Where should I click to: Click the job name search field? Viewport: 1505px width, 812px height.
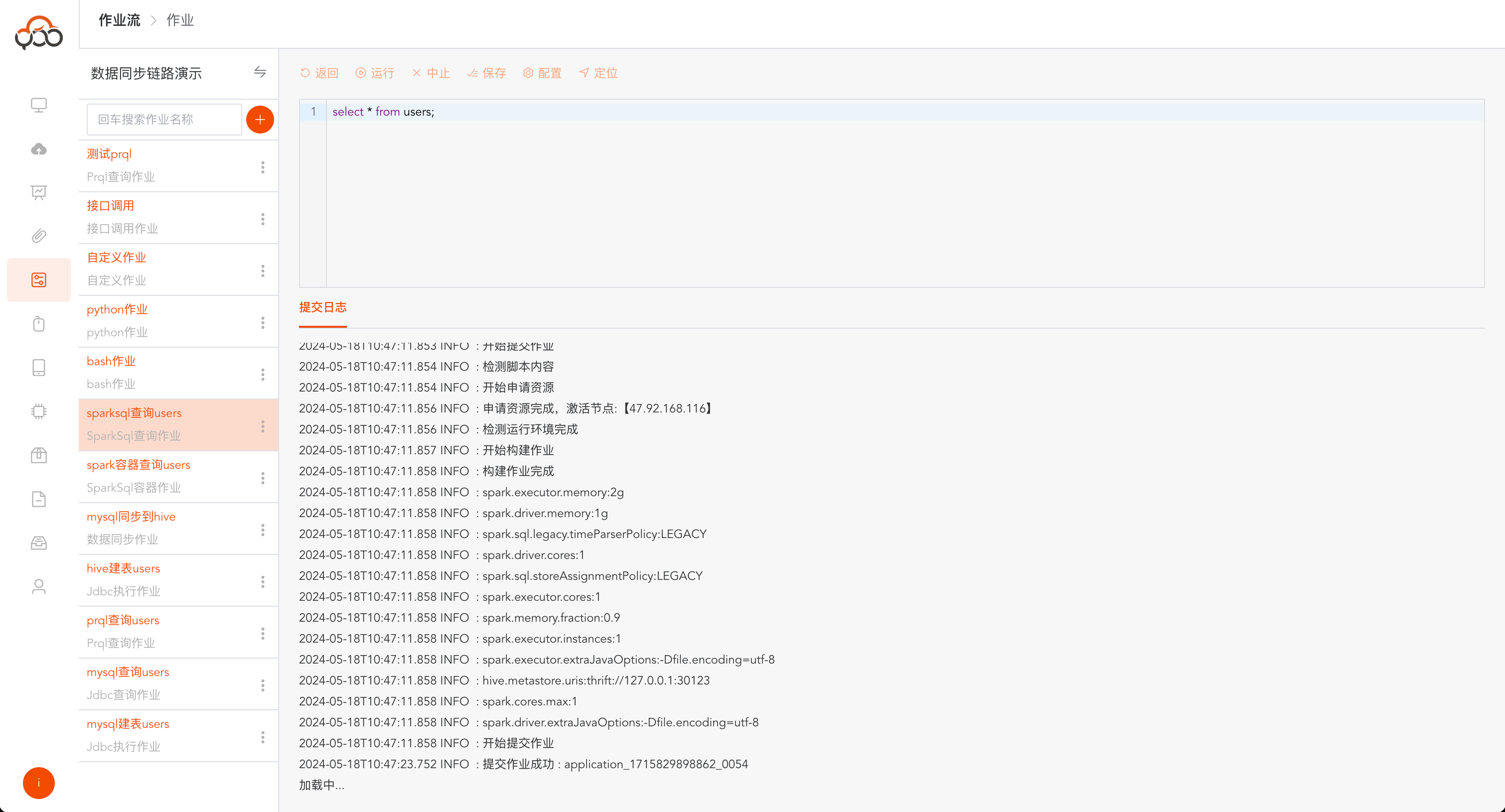click(x=164, y=120)
